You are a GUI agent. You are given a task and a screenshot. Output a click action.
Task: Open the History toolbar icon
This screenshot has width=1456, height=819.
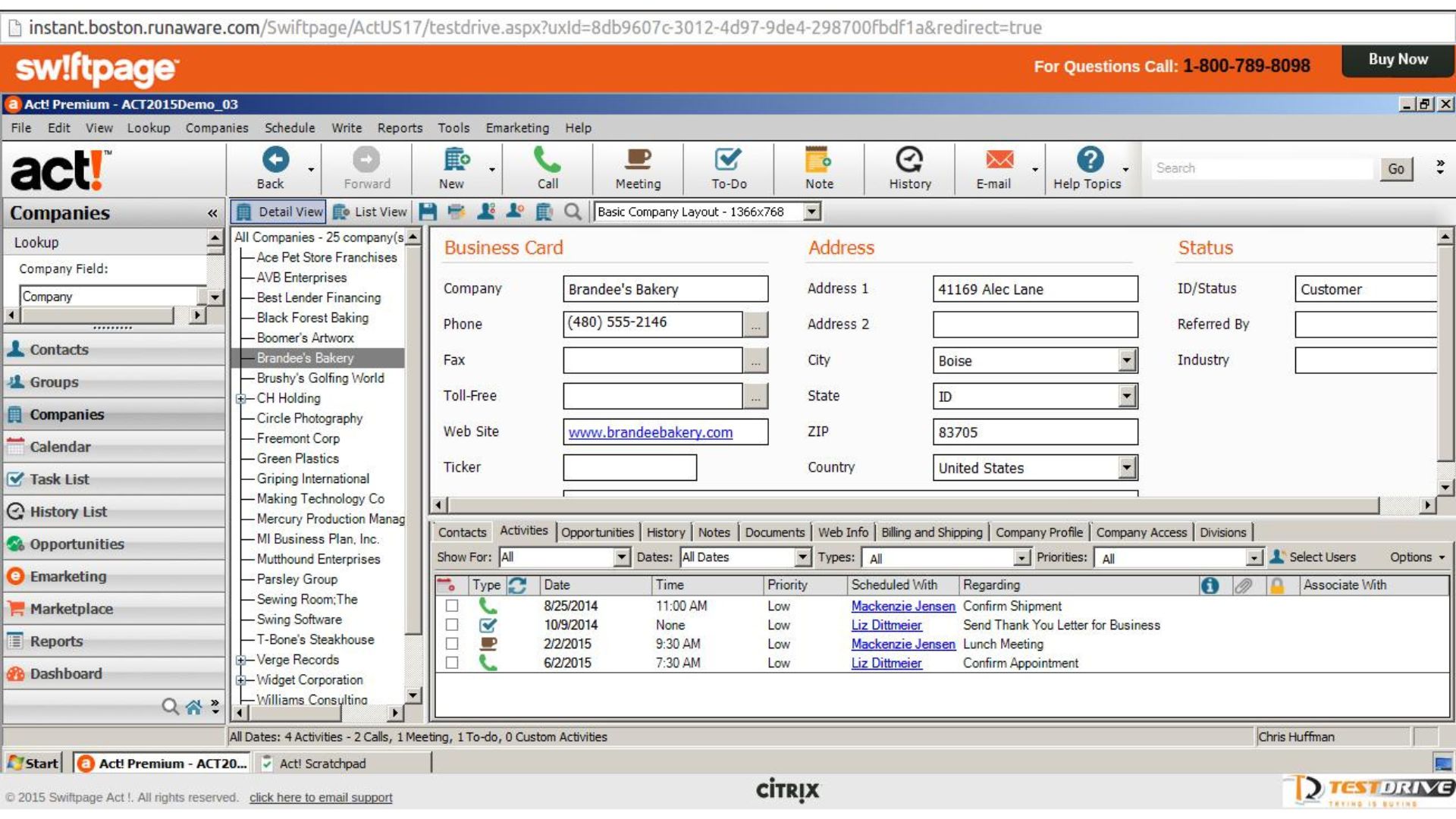(909, 160)
